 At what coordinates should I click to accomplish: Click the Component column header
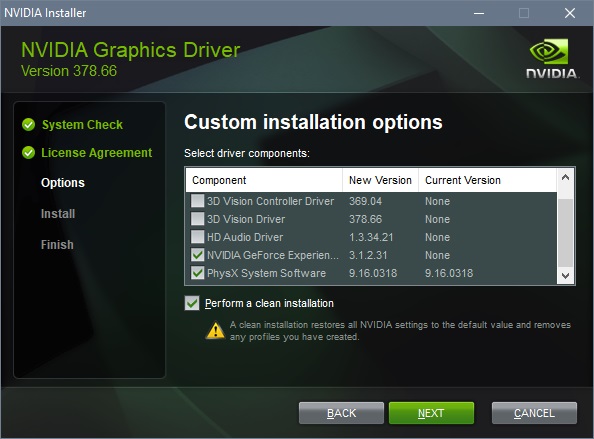coord(264,180)
